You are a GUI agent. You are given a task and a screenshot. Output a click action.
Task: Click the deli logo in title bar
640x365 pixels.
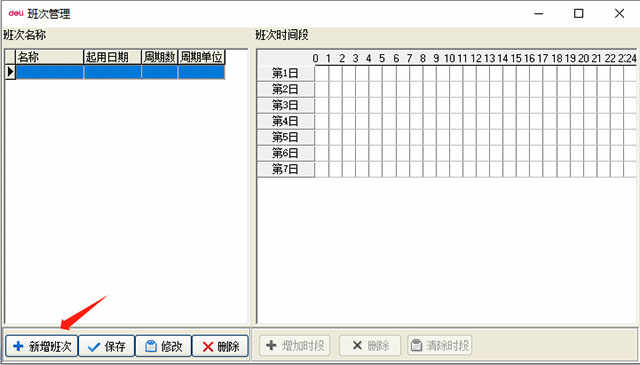click(x=16, y=13)
